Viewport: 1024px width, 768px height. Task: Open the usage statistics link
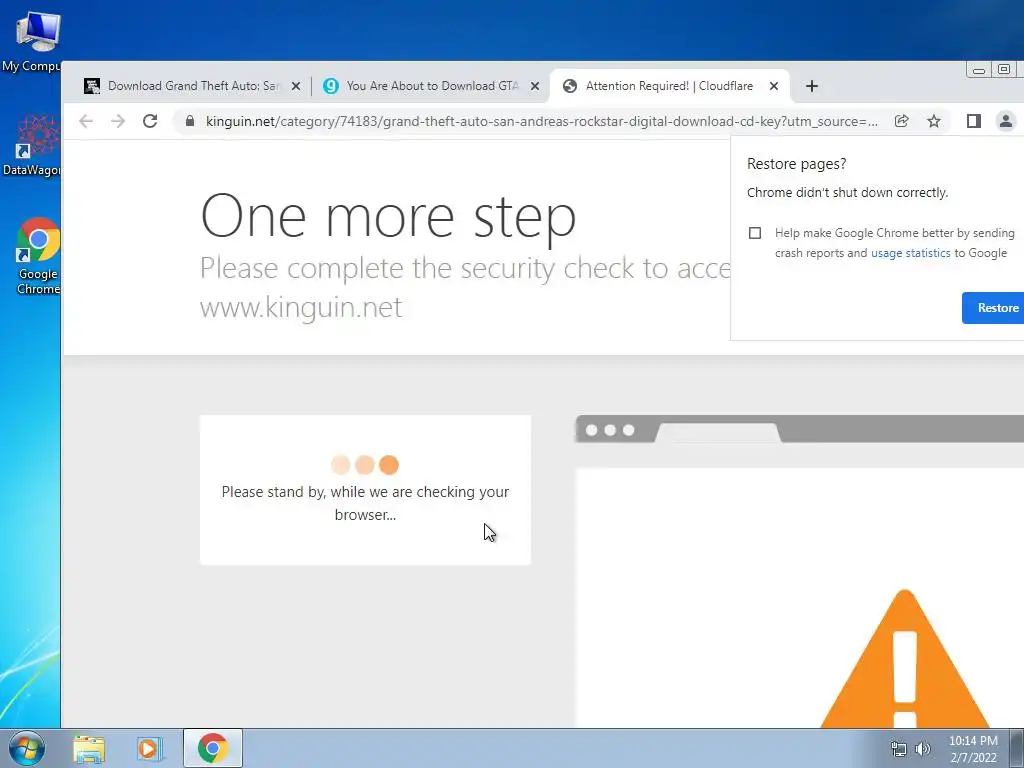(910, 253)
